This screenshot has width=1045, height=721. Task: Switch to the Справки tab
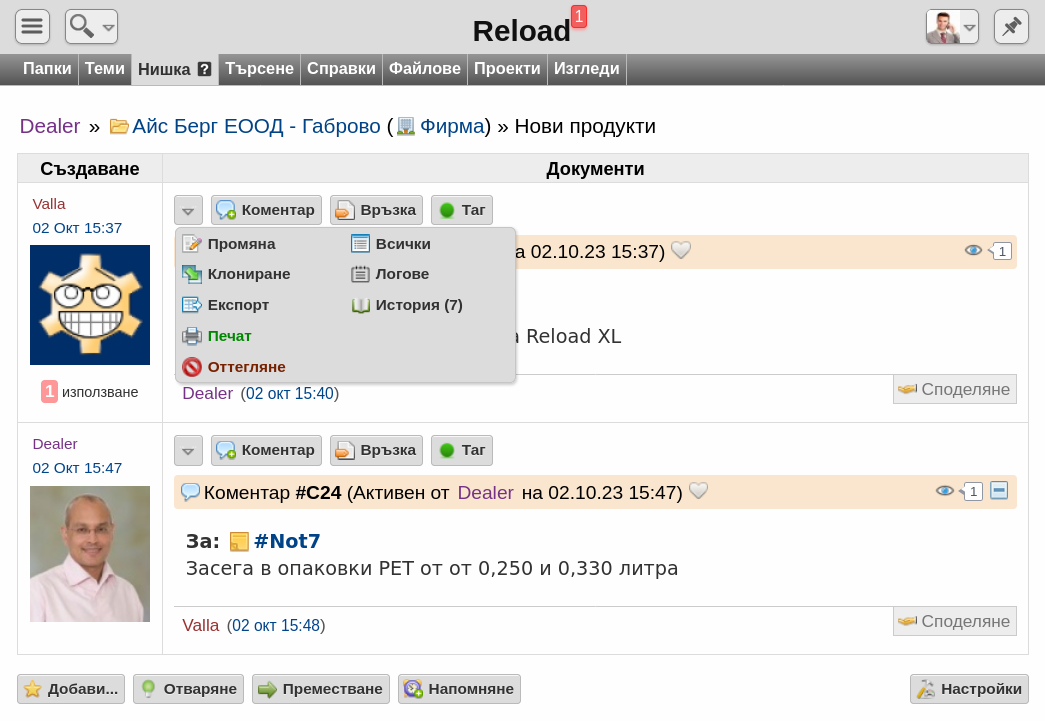point(341,69)
